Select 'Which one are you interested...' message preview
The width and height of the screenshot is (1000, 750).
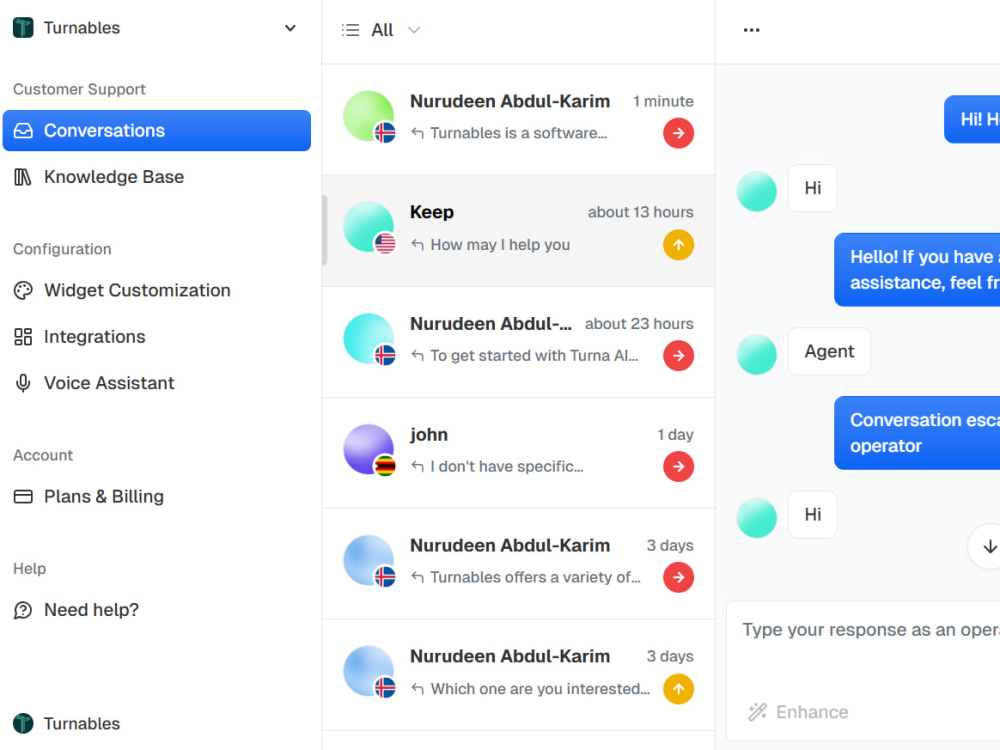(540, 689)
